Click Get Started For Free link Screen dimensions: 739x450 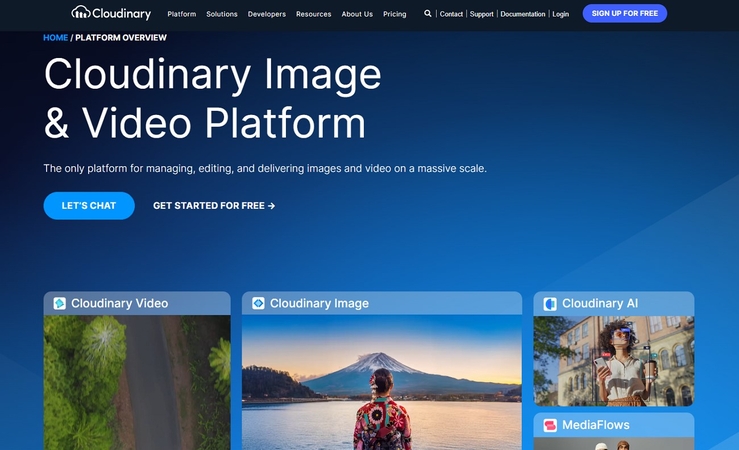(214, 205)
